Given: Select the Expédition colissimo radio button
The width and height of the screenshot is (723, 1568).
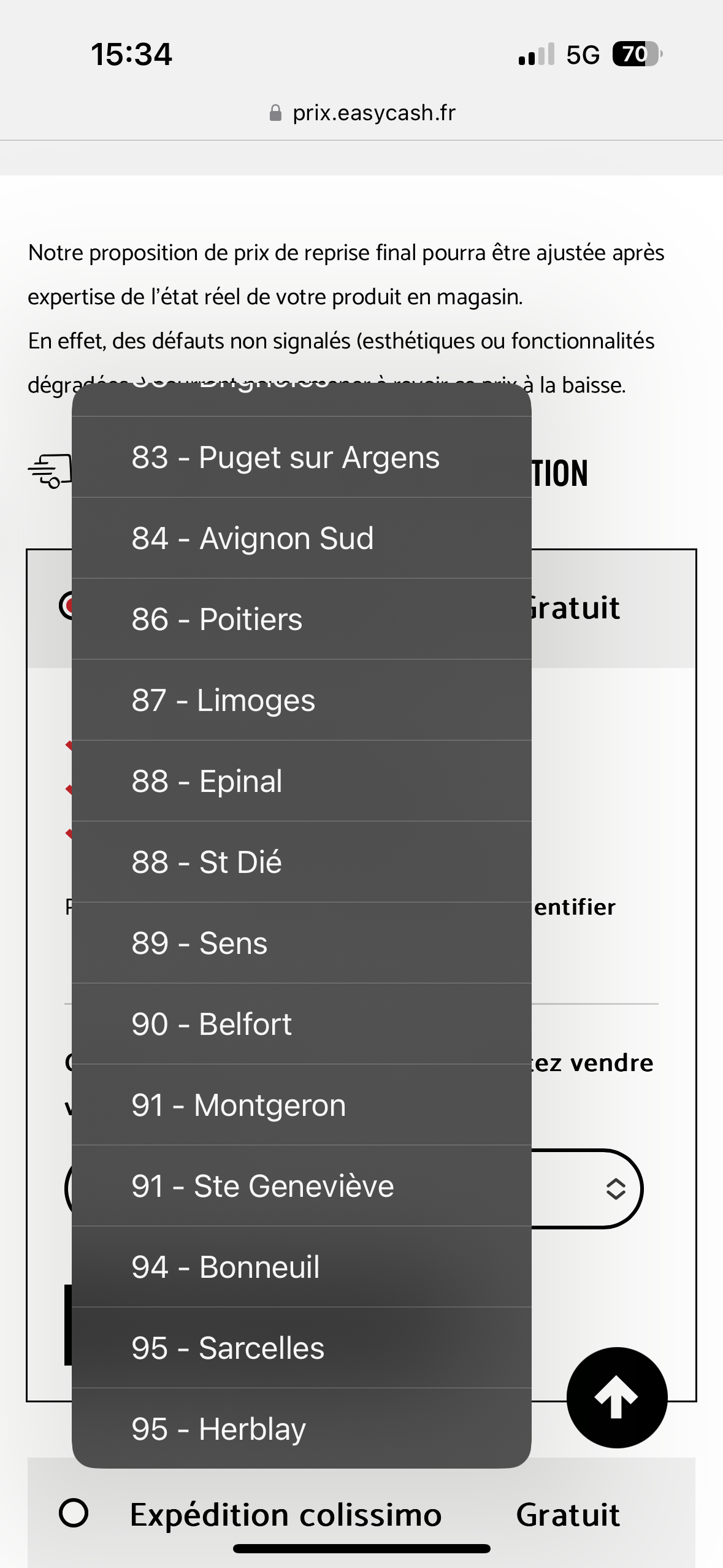Looking at the screenshot, I should point(74,1513).
